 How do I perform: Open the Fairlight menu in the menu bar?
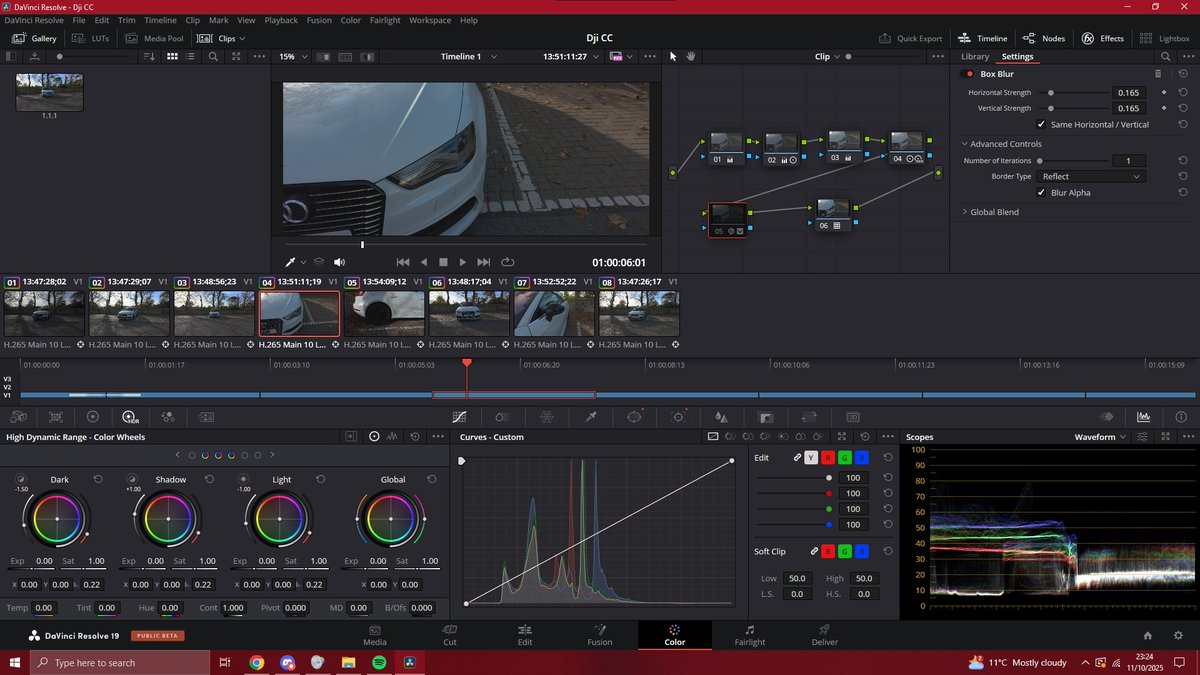coord(387,20)
